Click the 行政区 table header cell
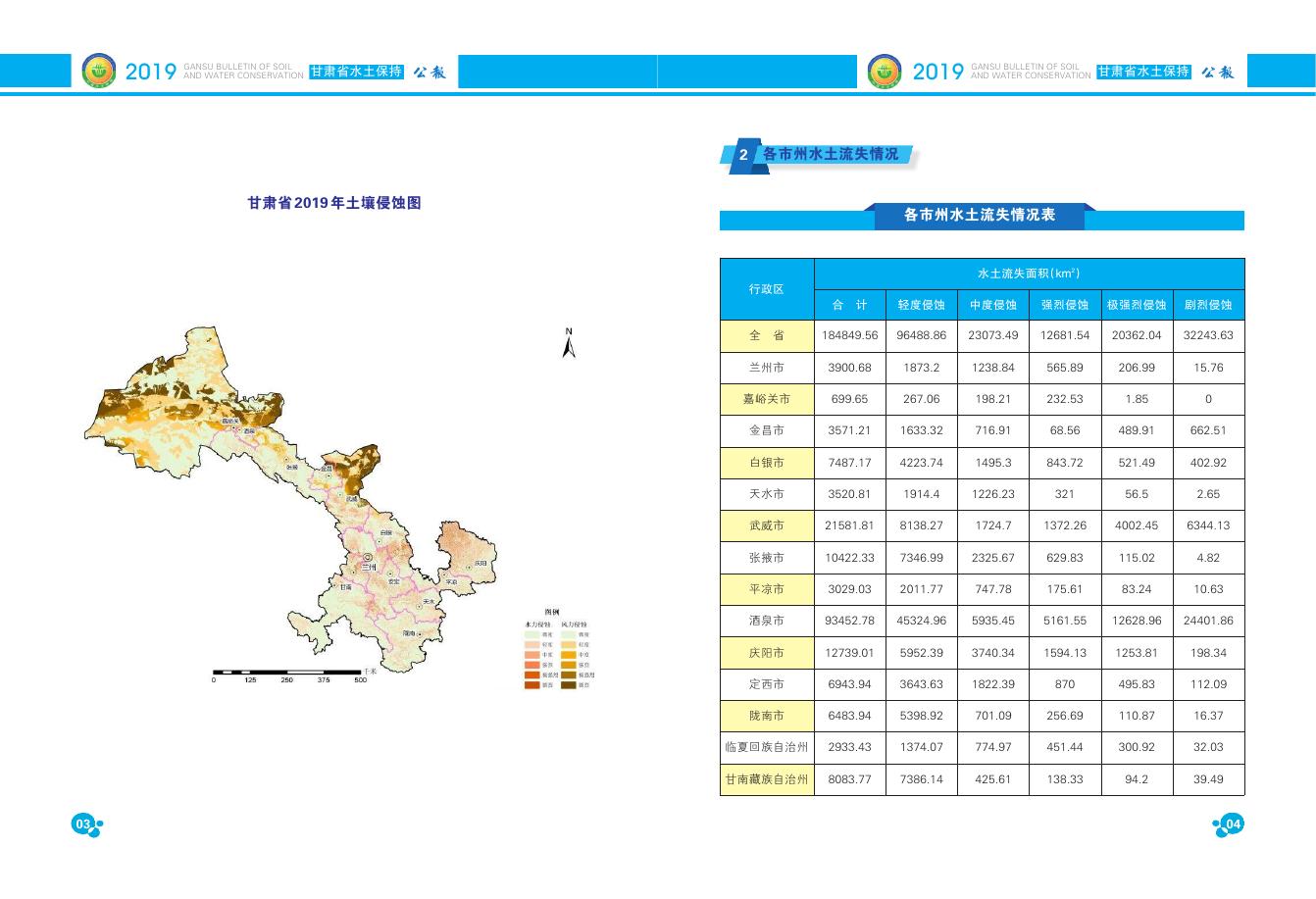The width and height of the screenshot is (1316, 899). 767,289
